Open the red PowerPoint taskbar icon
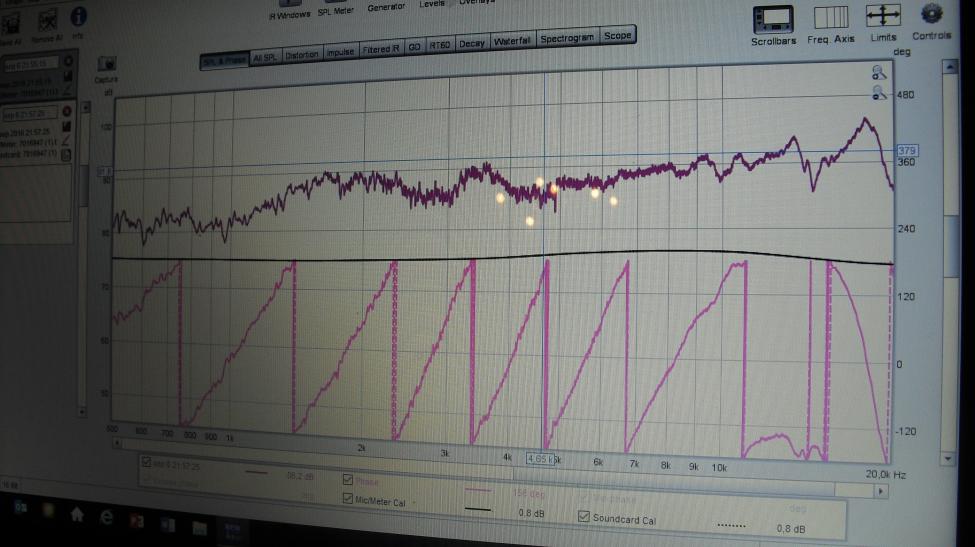This screenshot has width=975, height=547. [x=137, y=521]
